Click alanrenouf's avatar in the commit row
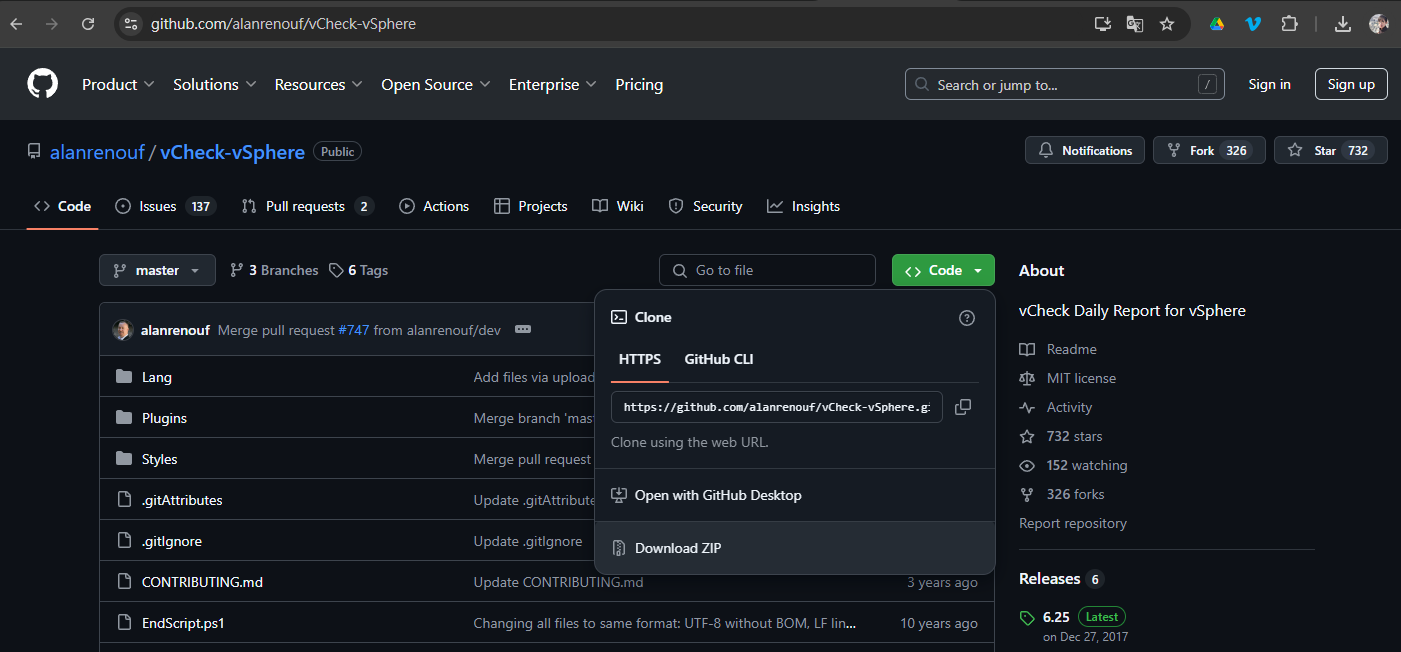 (122, 330)
